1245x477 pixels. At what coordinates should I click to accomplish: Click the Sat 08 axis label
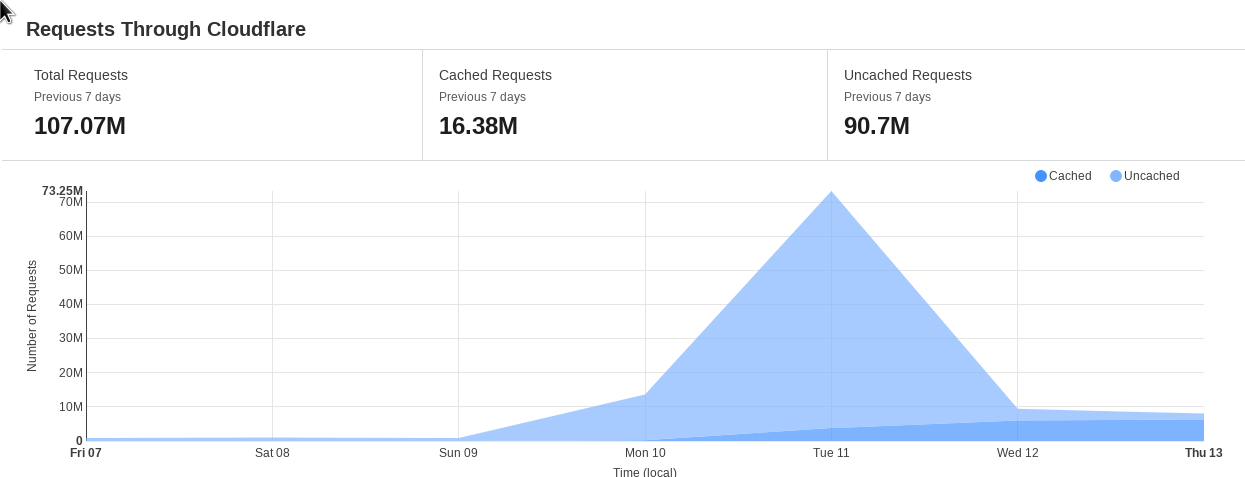click(x=272, y=453)
